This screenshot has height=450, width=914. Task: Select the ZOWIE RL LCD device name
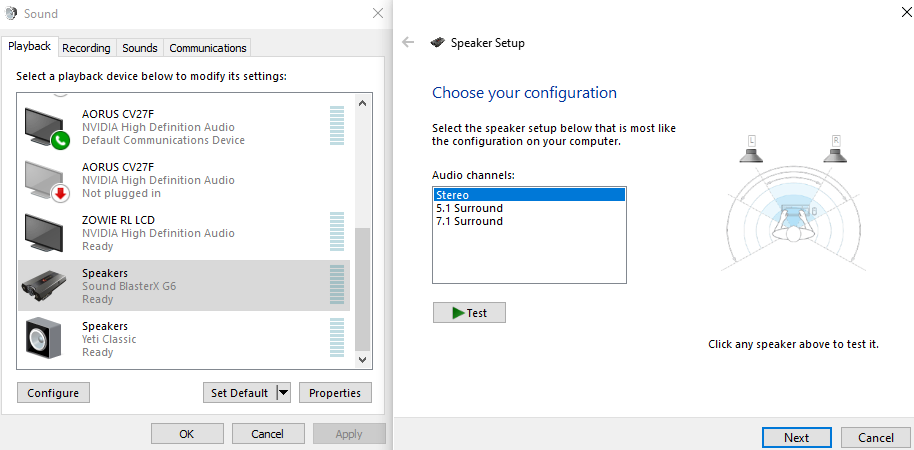[x=118, y=220]
